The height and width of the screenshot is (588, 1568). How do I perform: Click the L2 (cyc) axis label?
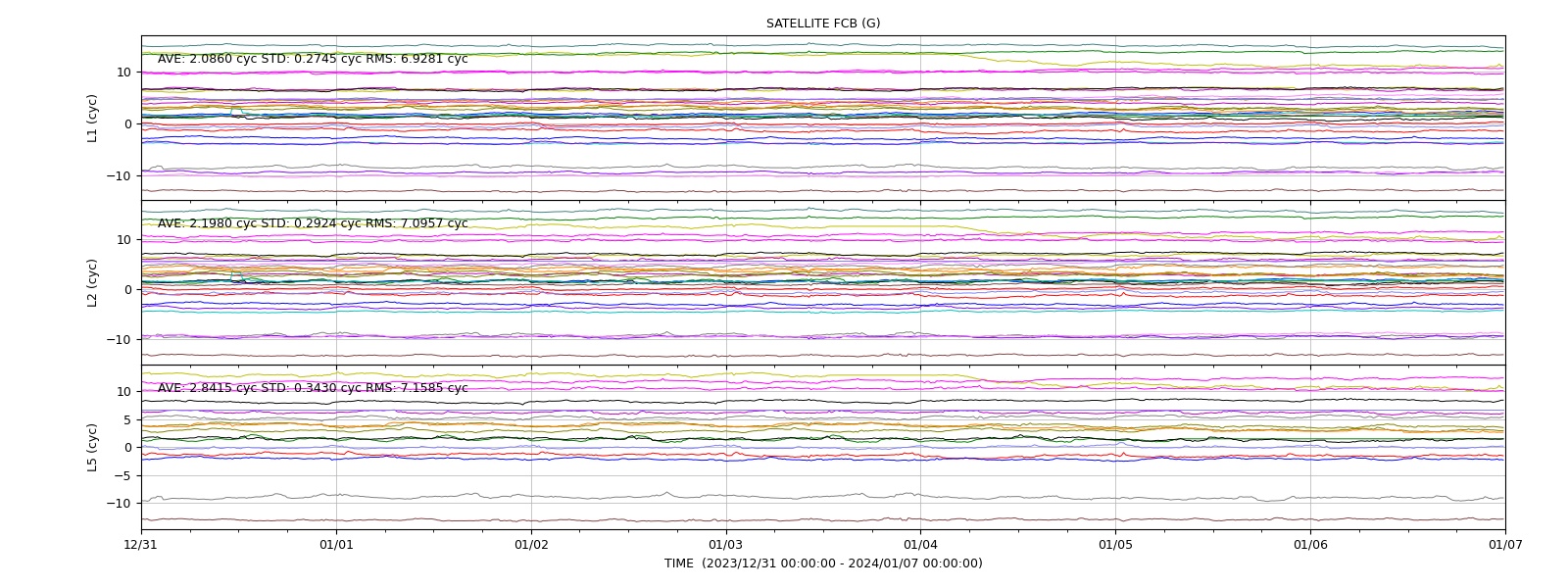click(93, 283)
